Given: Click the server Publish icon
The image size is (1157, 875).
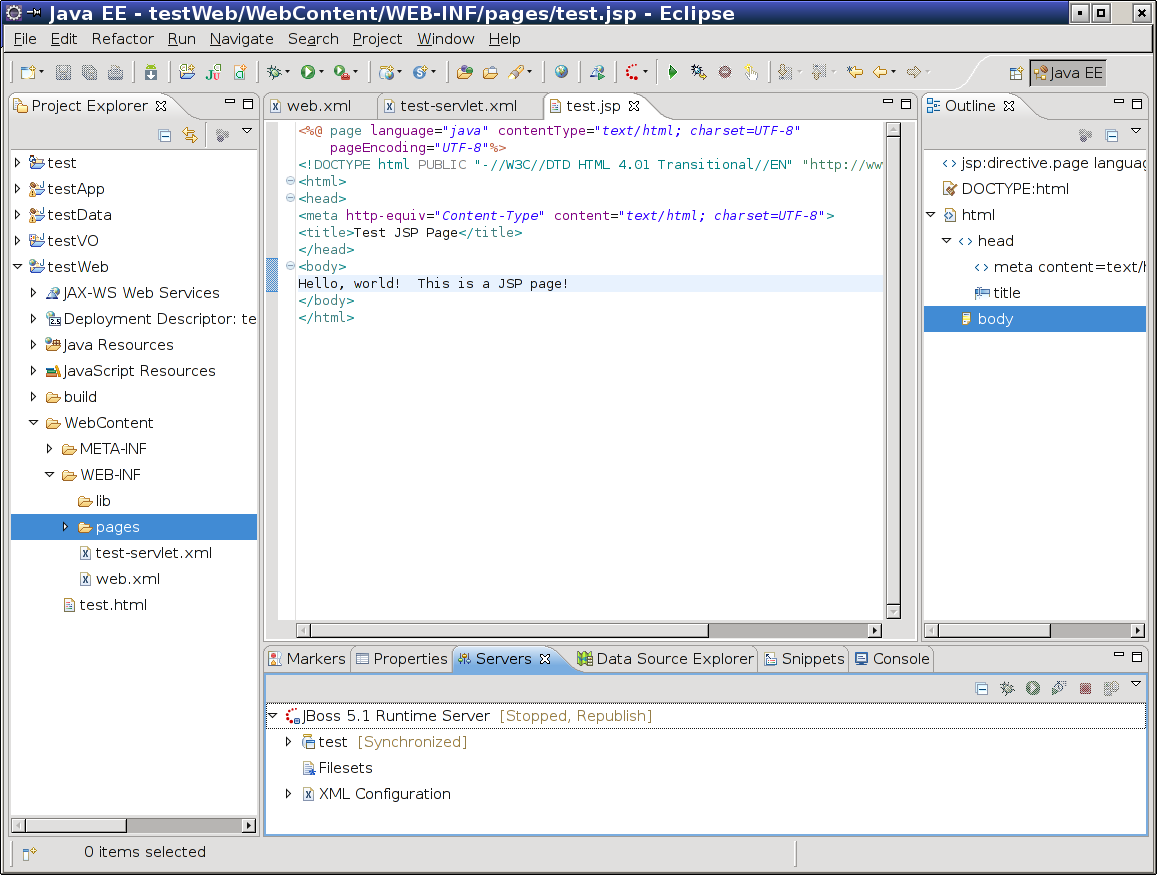Looking at the screenshot, I should coord(1111,688).
